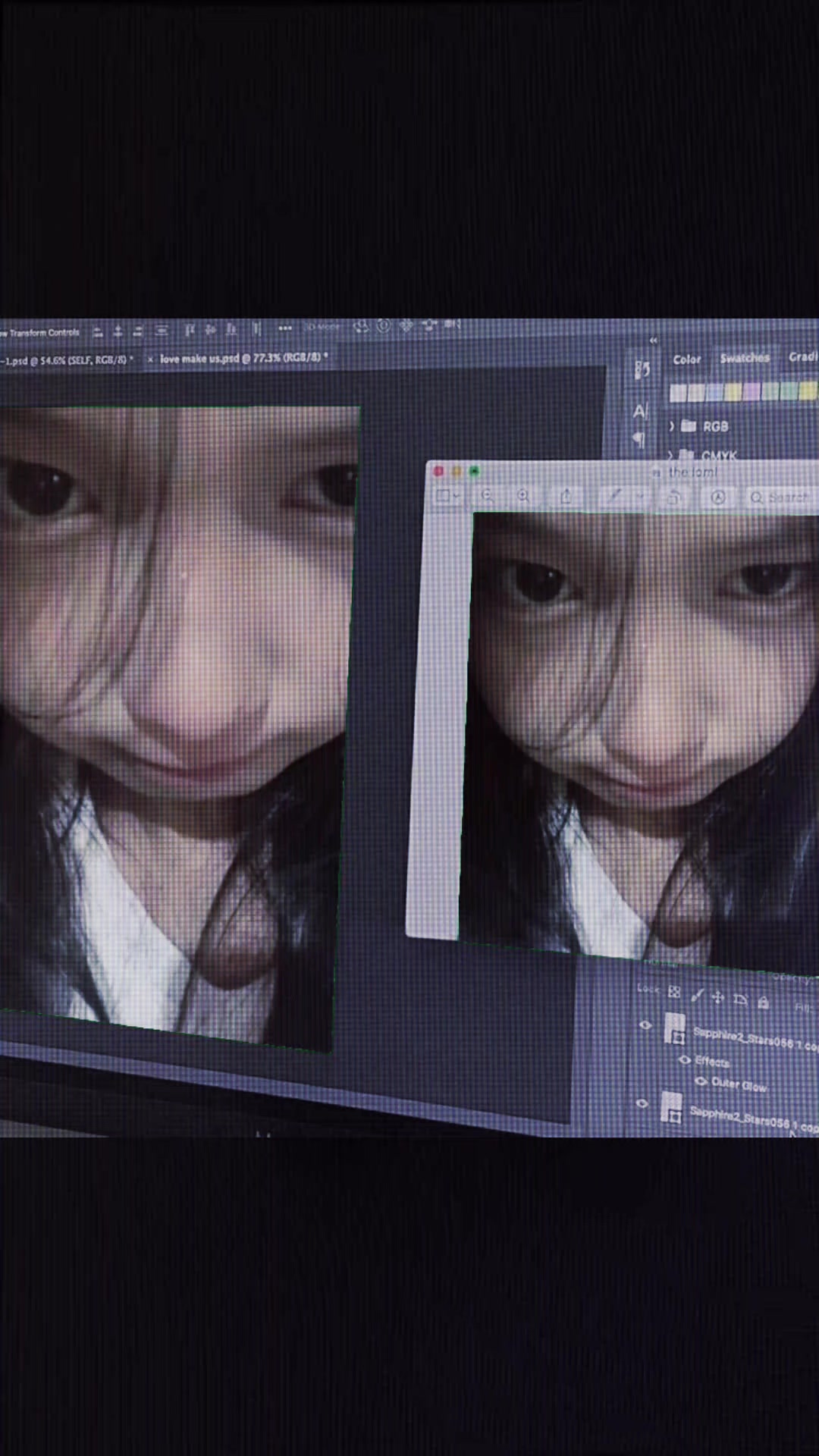
Task: Open the Character panel icon
Action: 640,412
